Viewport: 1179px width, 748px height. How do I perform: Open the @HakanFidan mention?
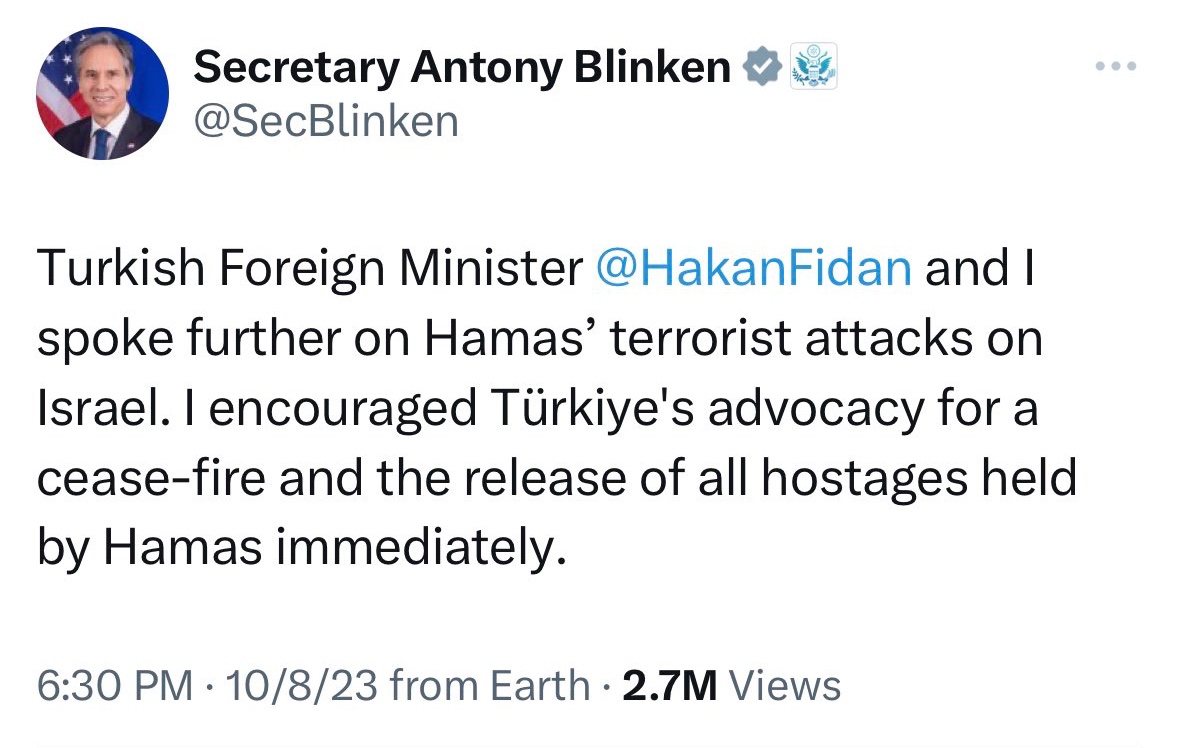753,270
